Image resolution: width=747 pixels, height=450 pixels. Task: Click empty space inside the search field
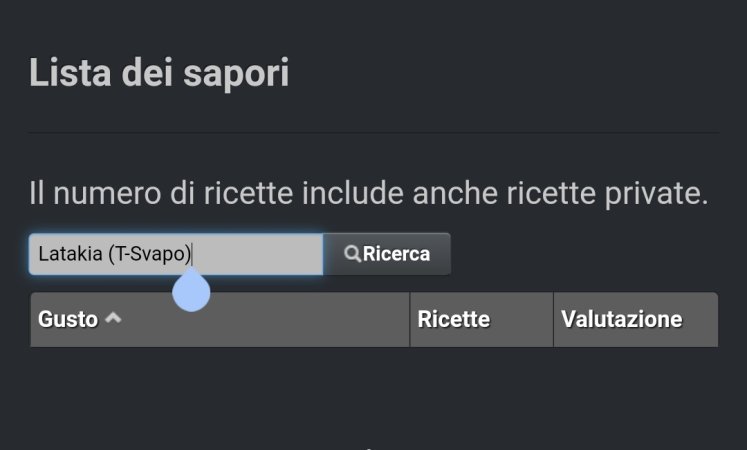pyautogui.click(x=257, y=254)
